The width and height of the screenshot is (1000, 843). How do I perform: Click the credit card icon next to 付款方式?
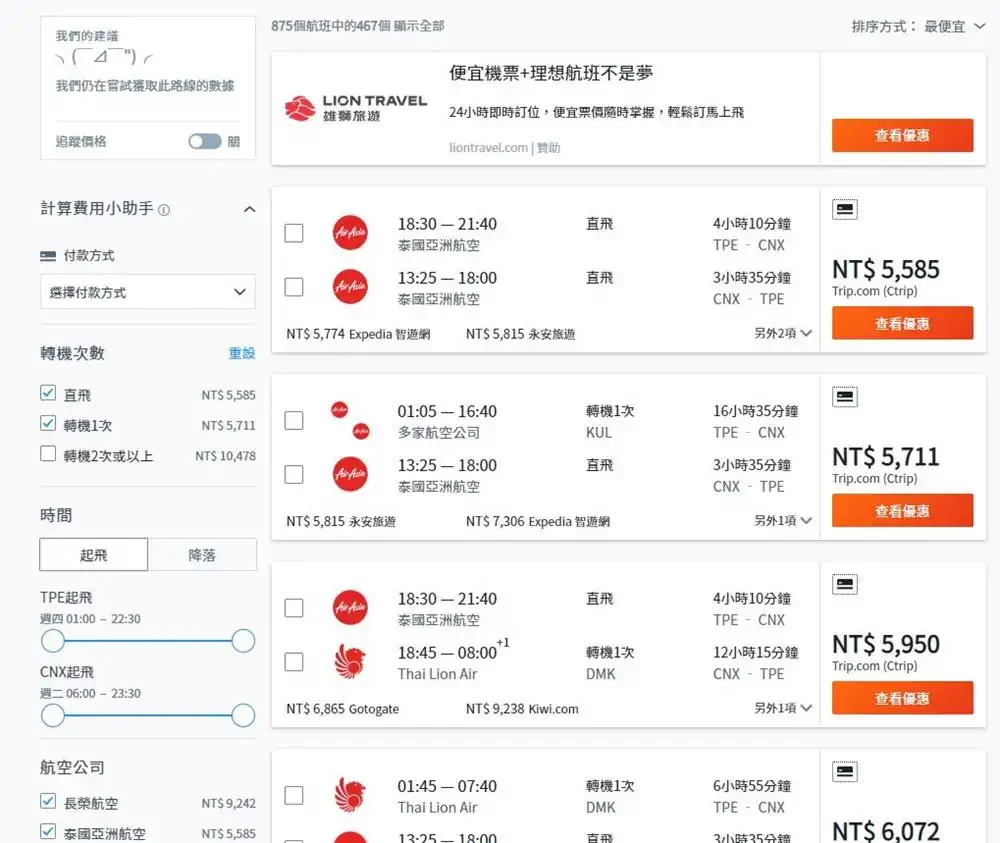point(48,256)
